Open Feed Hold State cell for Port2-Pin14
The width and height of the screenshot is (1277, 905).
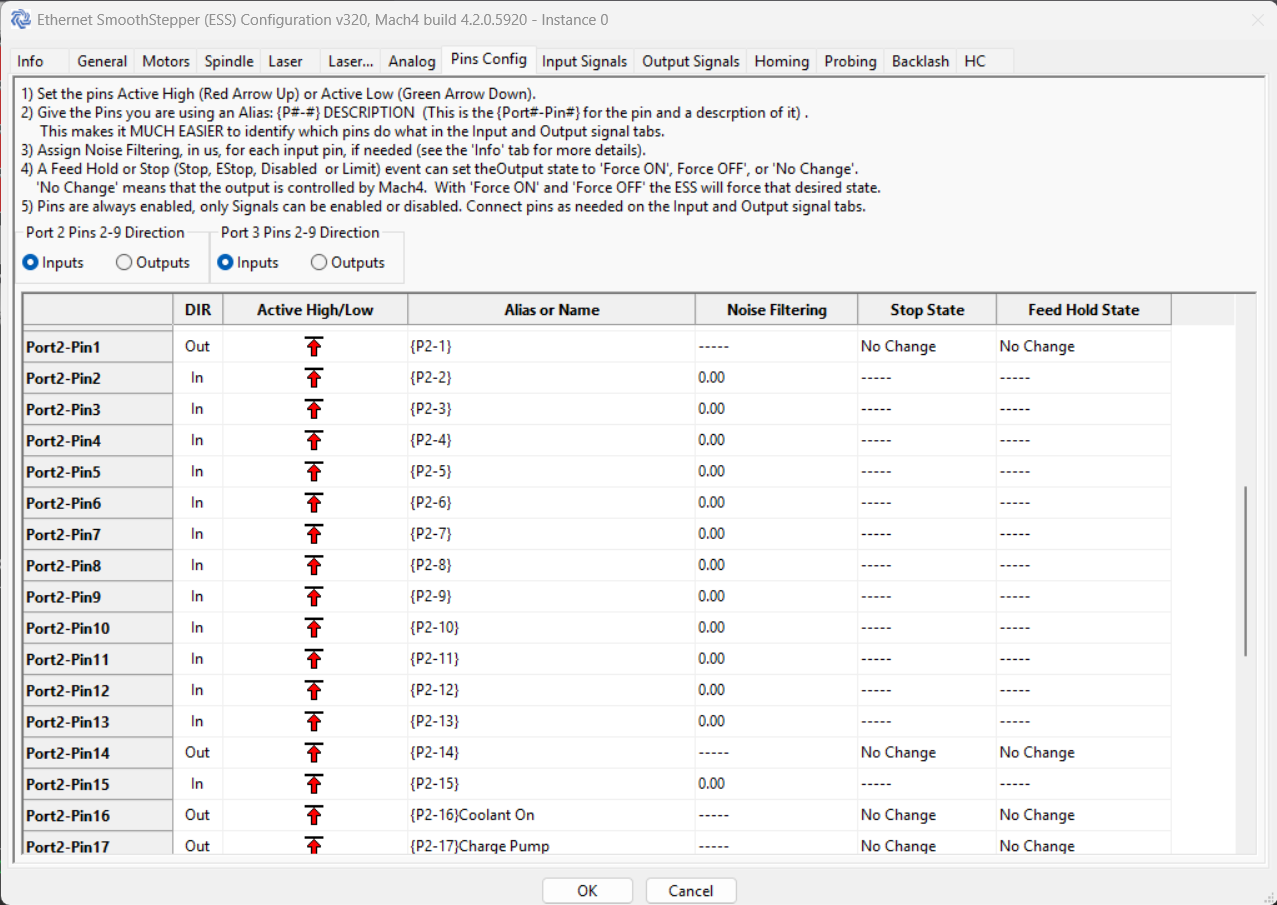(1084, 753)
